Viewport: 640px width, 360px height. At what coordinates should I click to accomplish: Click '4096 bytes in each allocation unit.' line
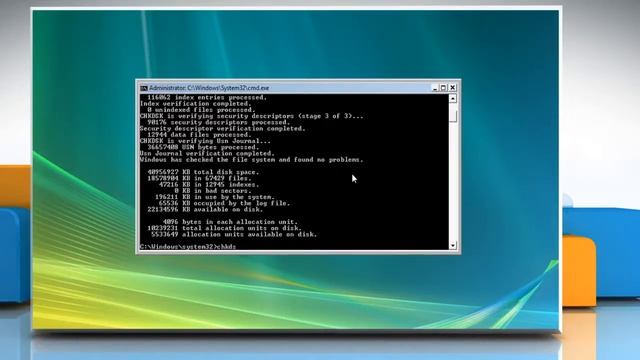(230, 222)
